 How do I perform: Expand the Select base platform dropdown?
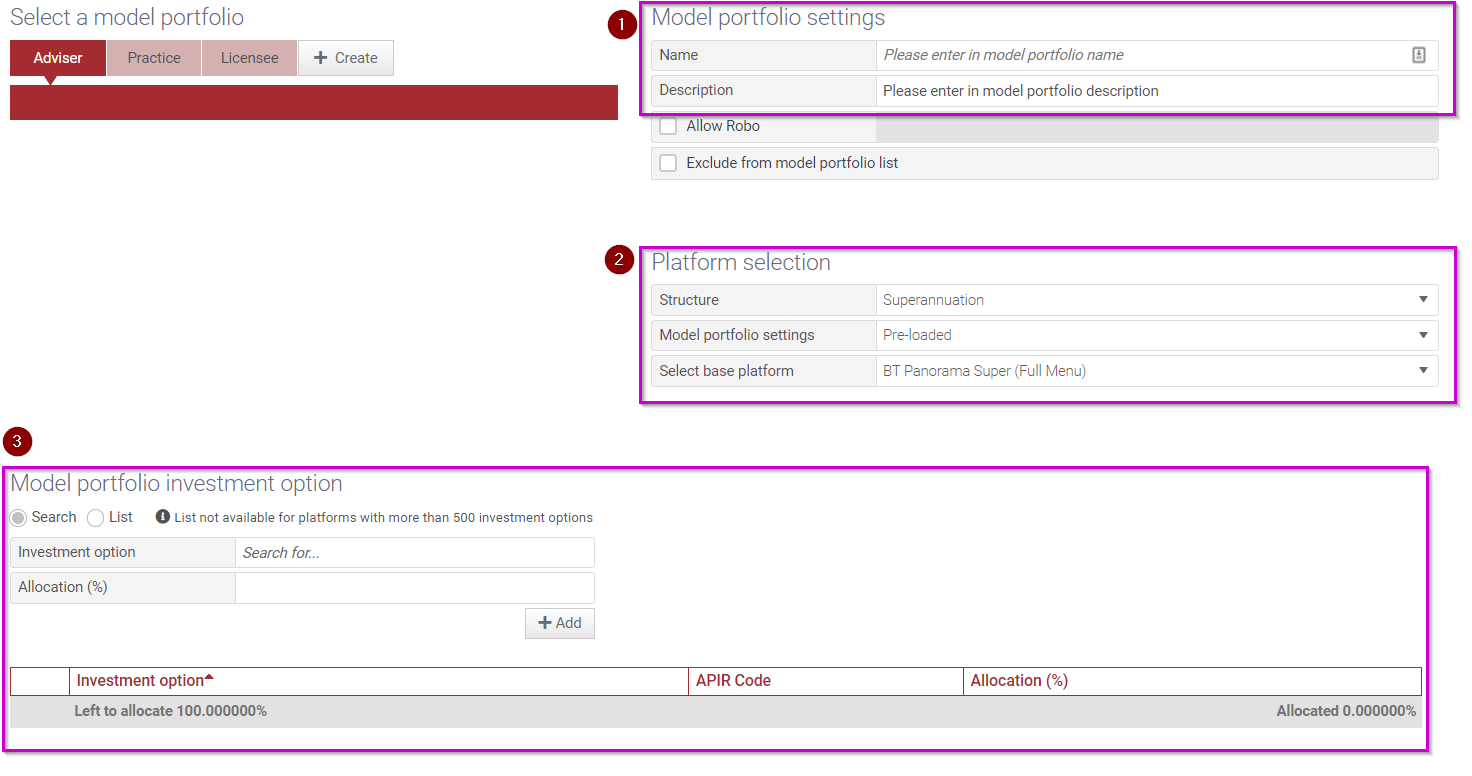click(1157, 371)
